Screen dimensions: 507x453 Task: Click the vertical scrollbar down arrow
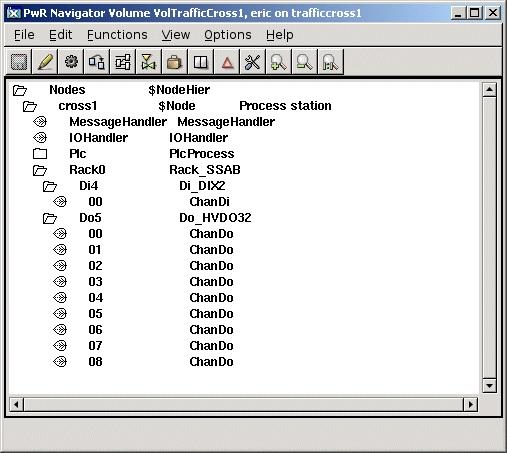tap(489, 386)
